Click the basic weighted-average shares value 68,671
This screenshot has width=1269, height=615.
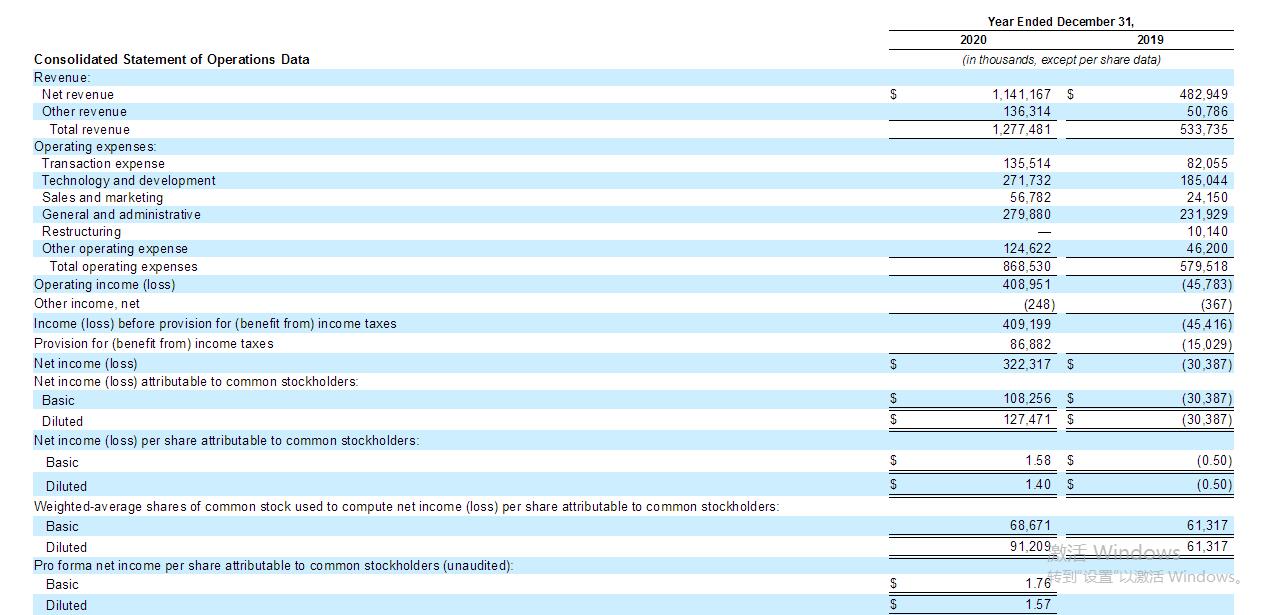pyautogui.click(x=1031, y=525)
